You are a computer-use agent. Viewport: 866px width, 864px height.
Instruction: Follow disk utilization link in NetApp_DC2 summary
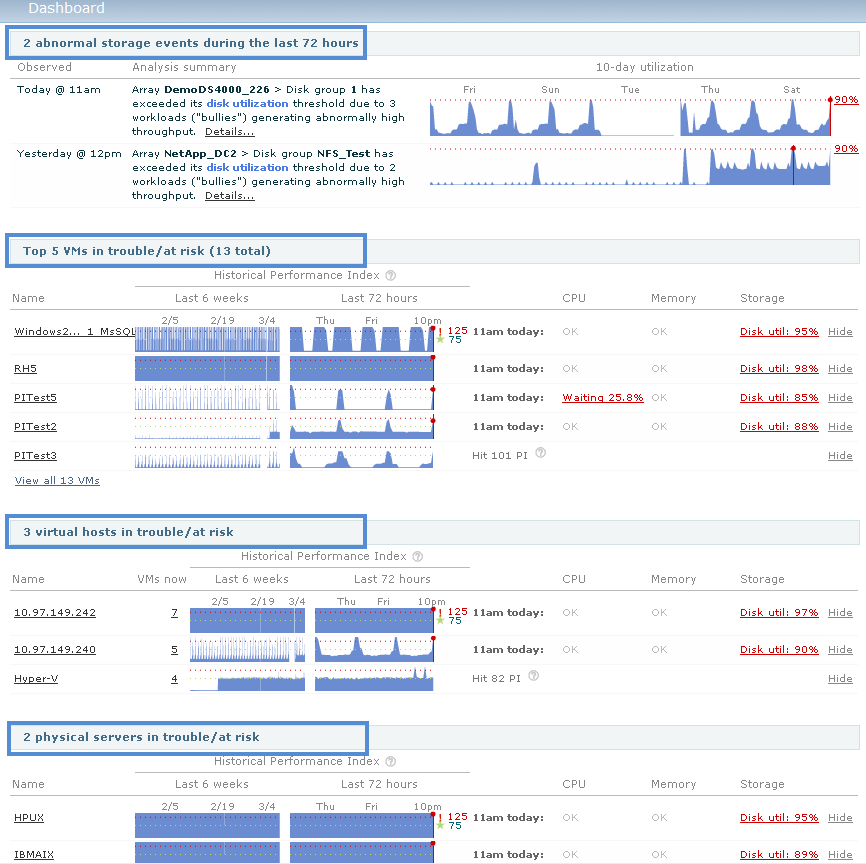pyautogui.click(x=247, y=167)
